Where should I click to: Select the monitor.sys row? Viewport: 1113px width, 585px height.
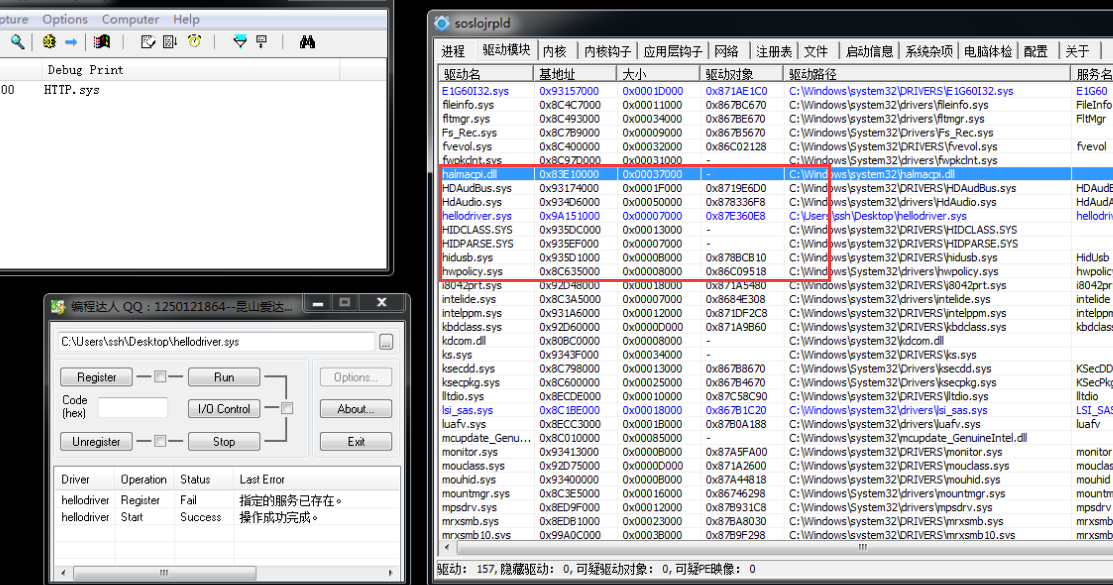(x=776, y=452)
